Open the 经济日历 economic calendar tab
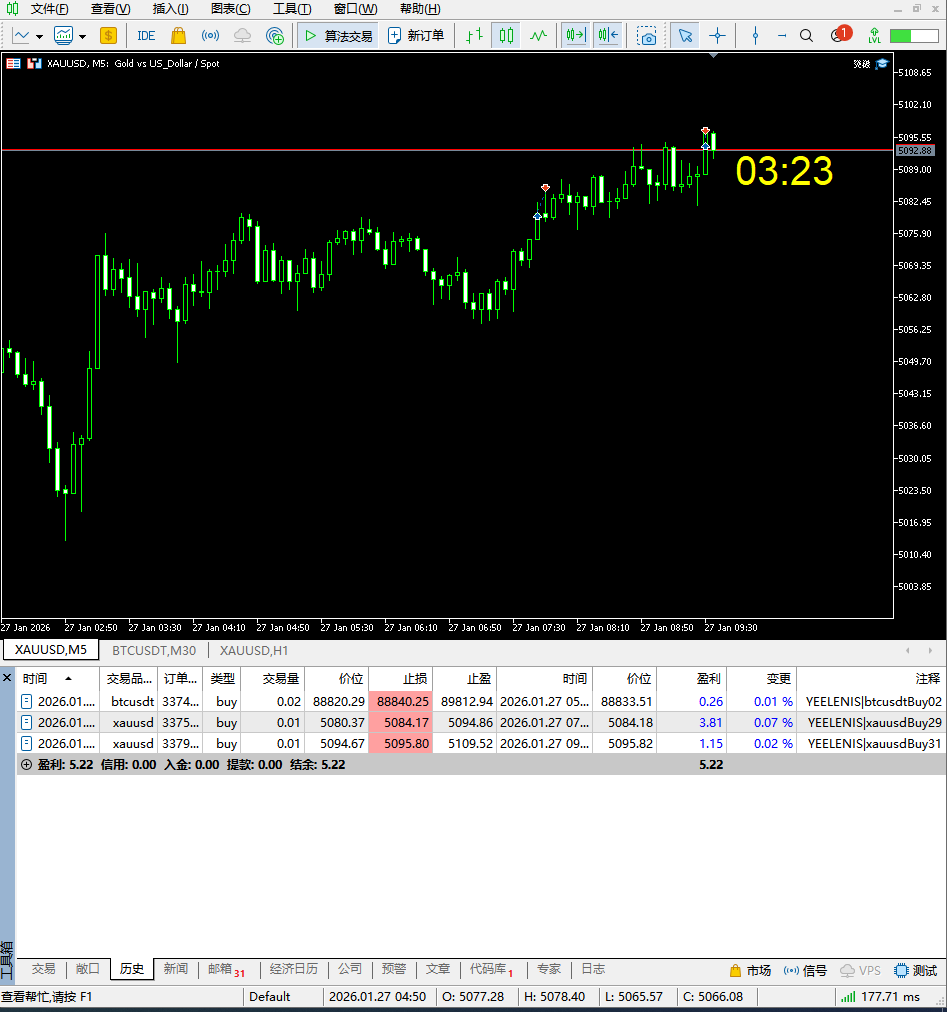The width and height of the screenshot is (947, 1012). click(x=294, y=969)
